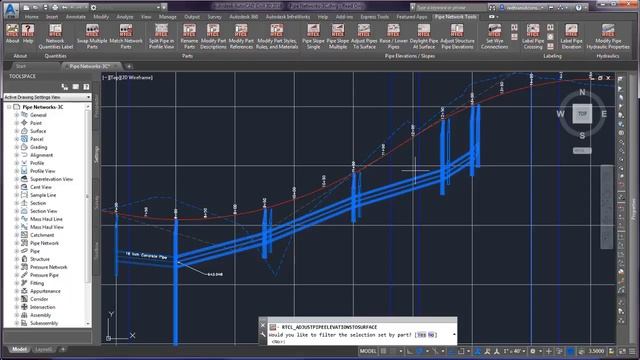Switch to the Home ribbon tab
The width and height of the screenshot is (640, 360).
tap(31, 17)
